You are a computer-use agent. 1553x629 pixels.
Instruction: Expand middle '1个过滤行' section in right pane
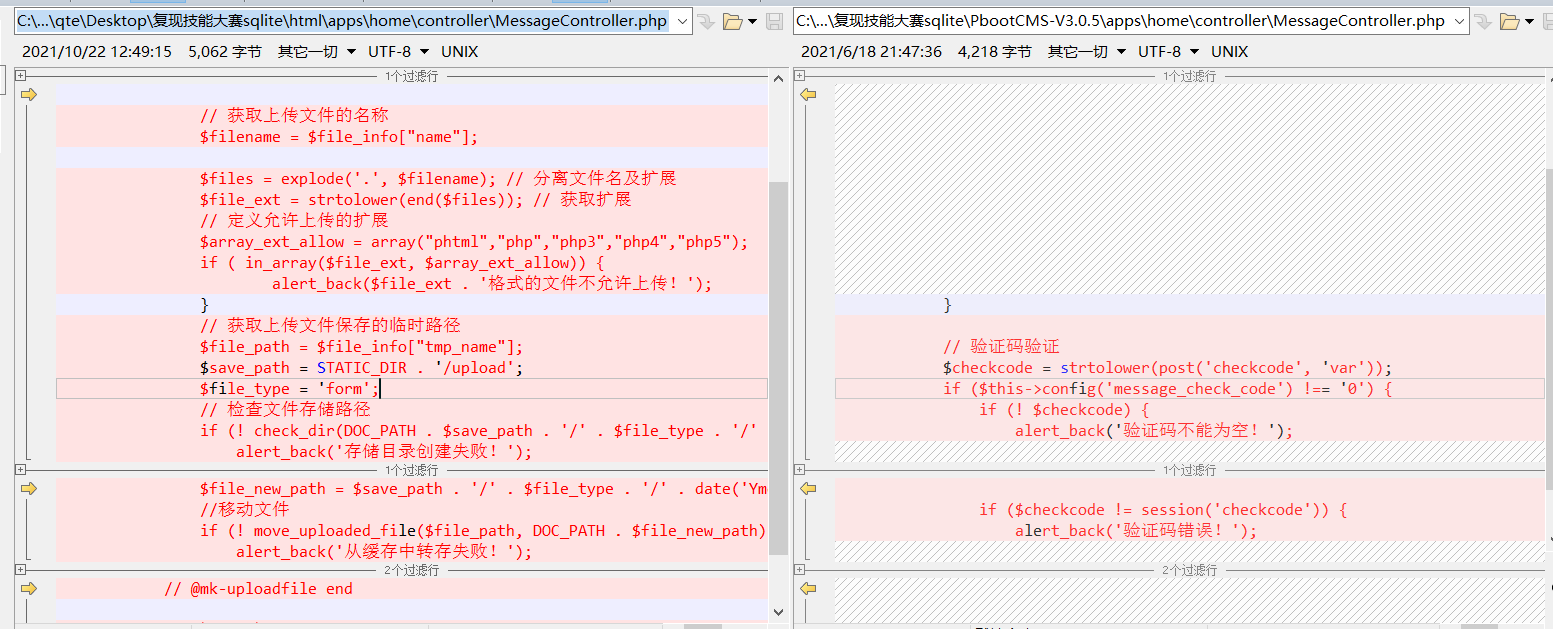click(x=800, y=469)
